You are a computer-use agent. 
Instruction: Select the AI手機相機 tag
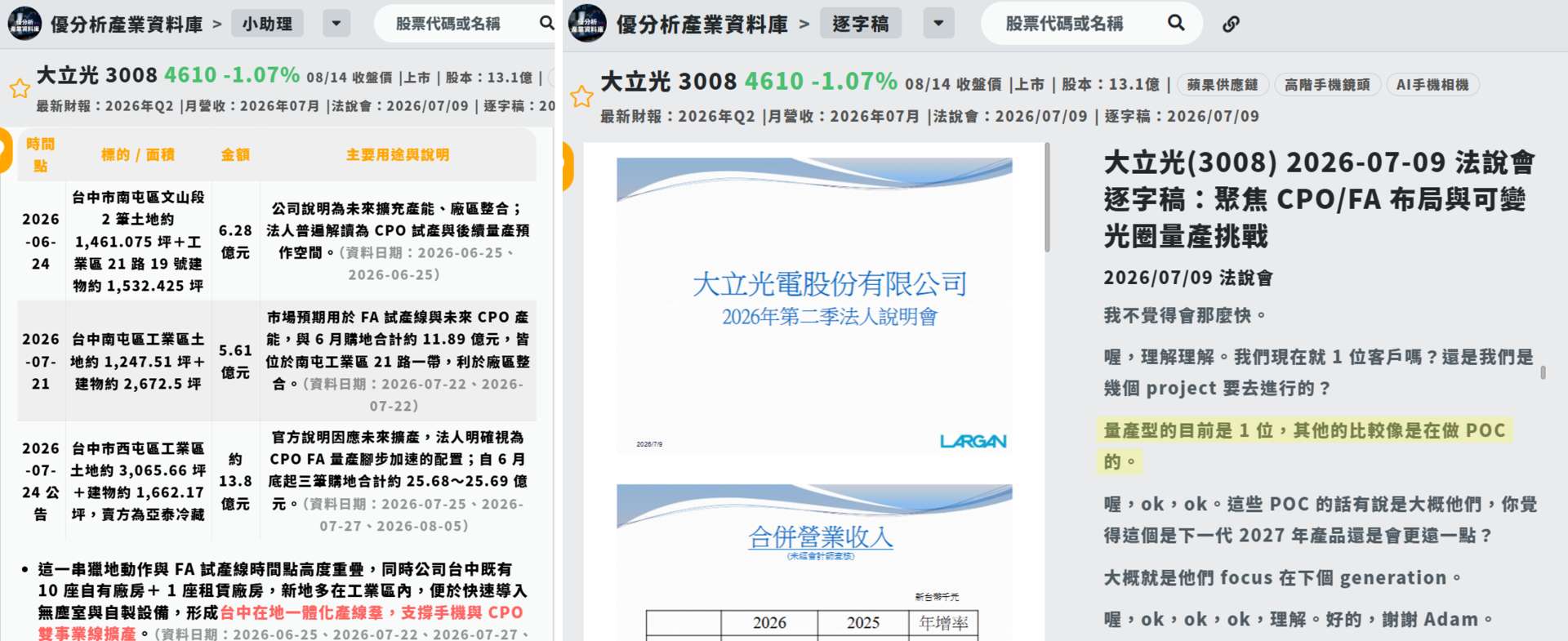pos(1432,84)
